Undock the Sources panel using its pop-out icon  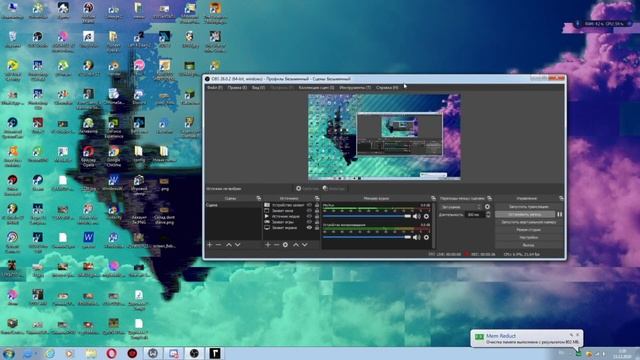[x=317, y=198]
